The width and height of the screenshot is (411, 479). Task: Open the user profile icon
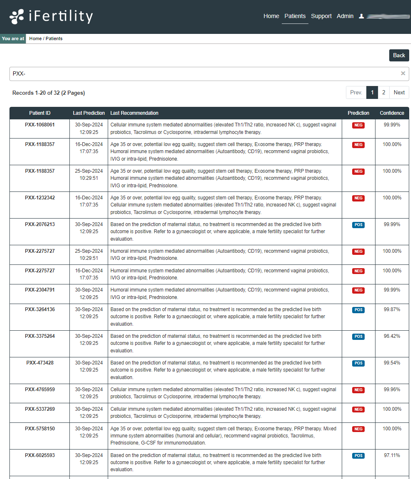[361, 16]
